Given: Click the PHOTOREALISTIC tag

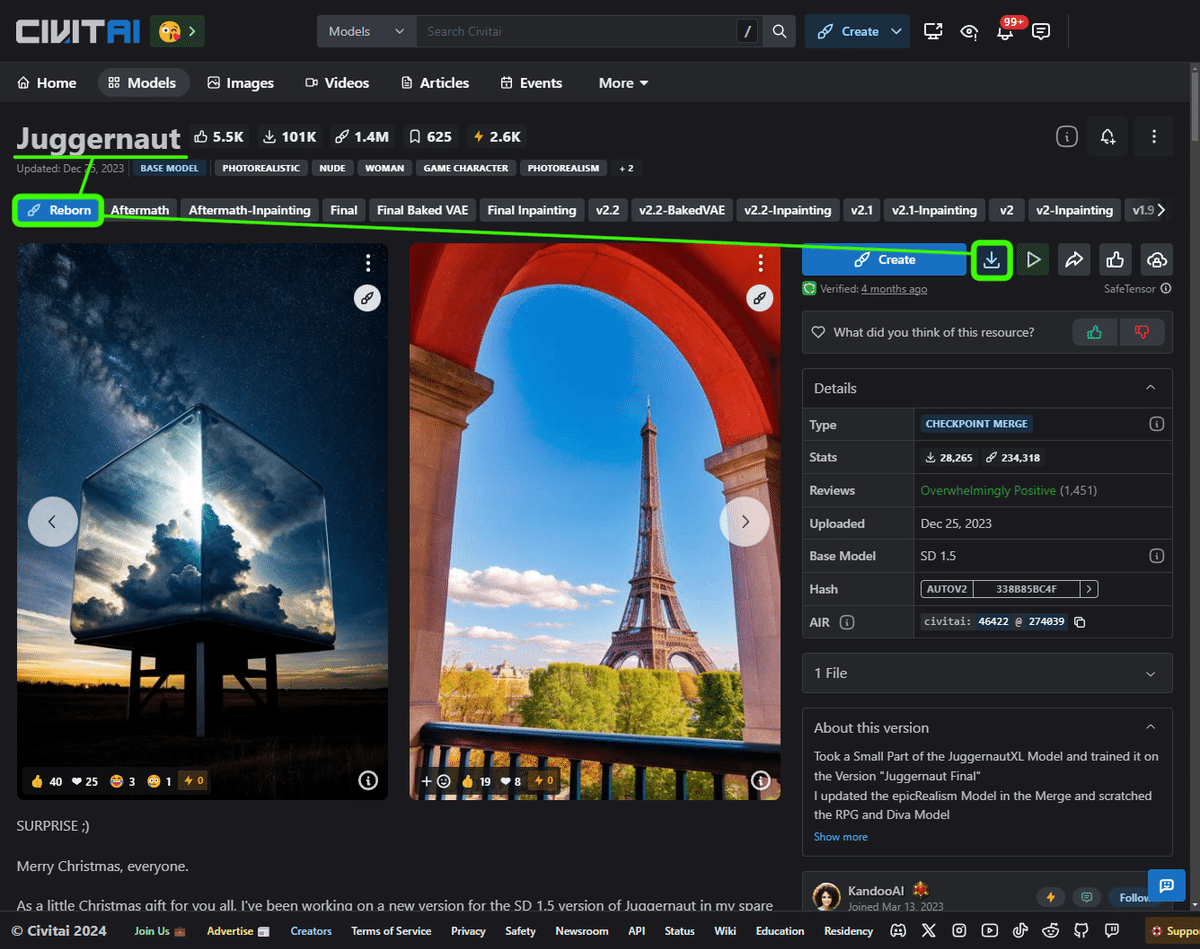Looking at the screenshot, I should (x=261, y=168).
